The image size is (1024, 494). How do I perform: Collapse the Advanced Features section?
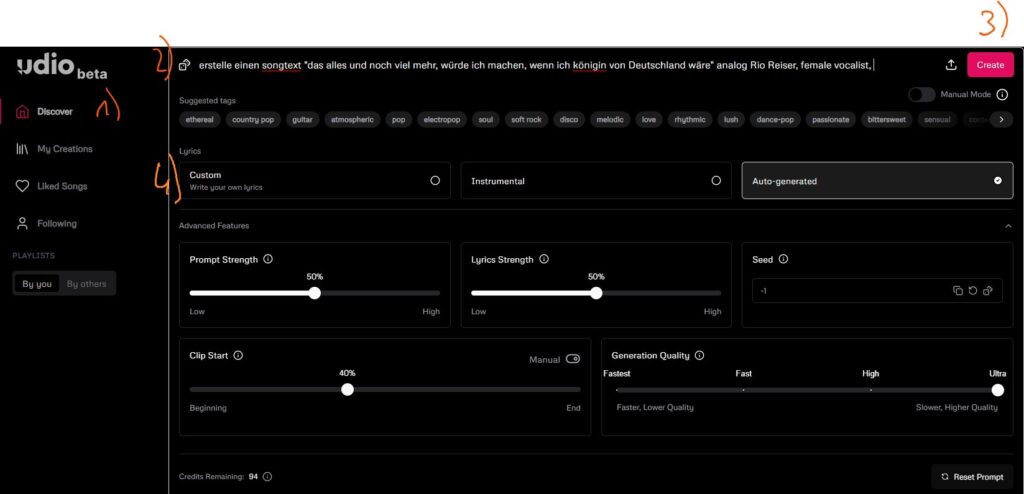point(1007,226)
